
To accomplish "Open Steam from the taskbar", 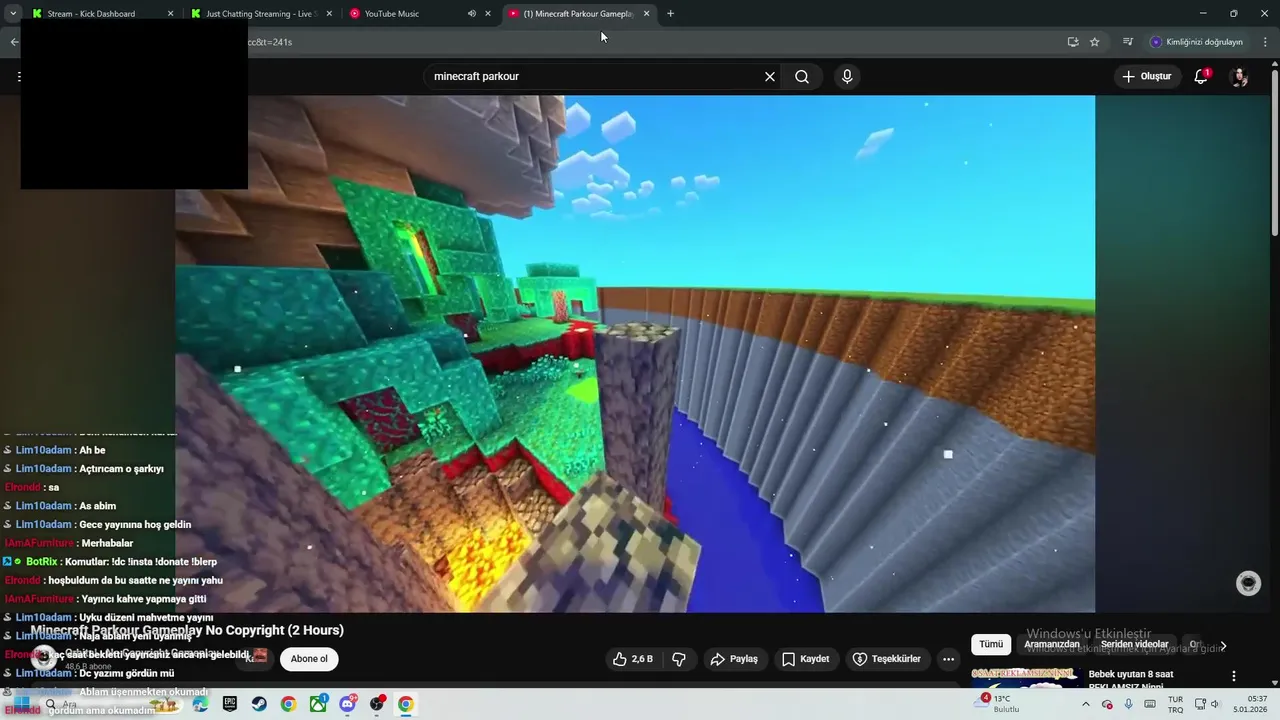I will point(259,704).
